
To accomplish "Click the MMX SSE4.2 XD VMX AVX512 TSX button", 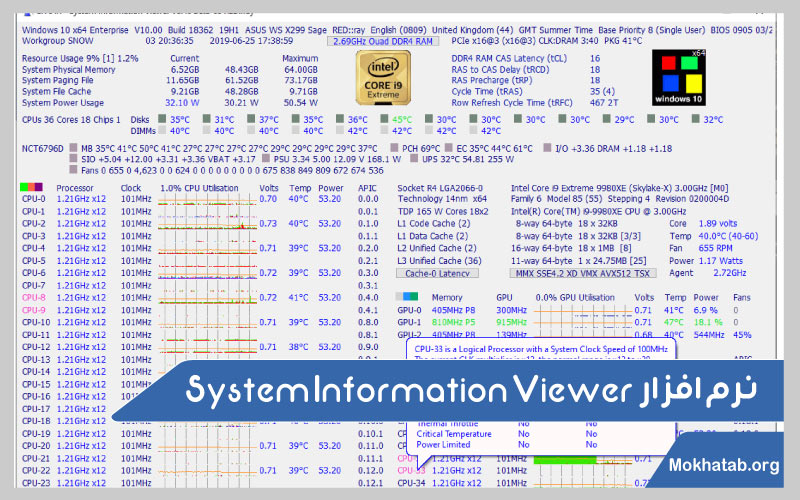I will point(583,273).
